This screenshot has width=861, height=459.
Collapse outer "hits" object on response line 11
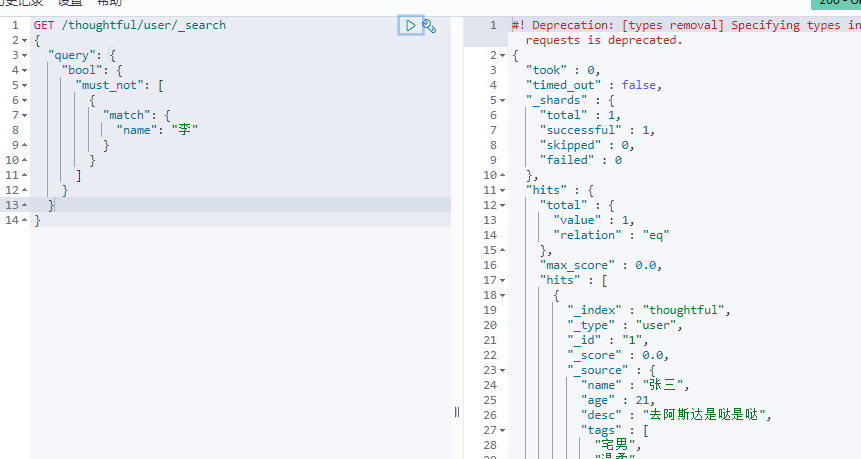[x=502, y=191]
